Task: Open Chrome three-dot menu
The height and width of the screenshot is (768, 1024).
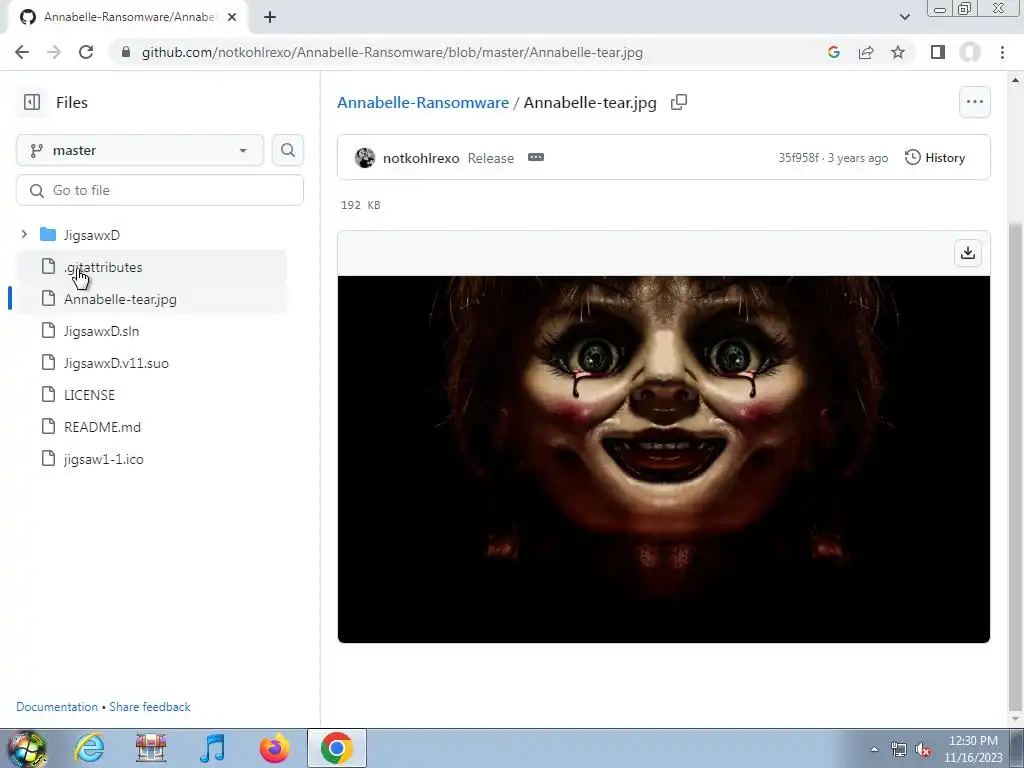Action: click(1002, 52)
